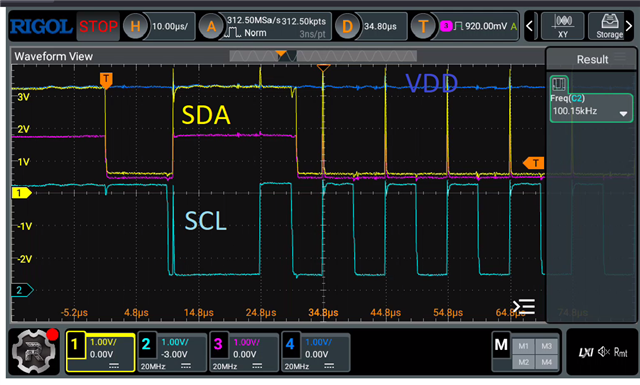Tap the 312.50MSa/s sample rate readout
The width and height of the screenshot is (640, 385).
[x=253, y=20]
